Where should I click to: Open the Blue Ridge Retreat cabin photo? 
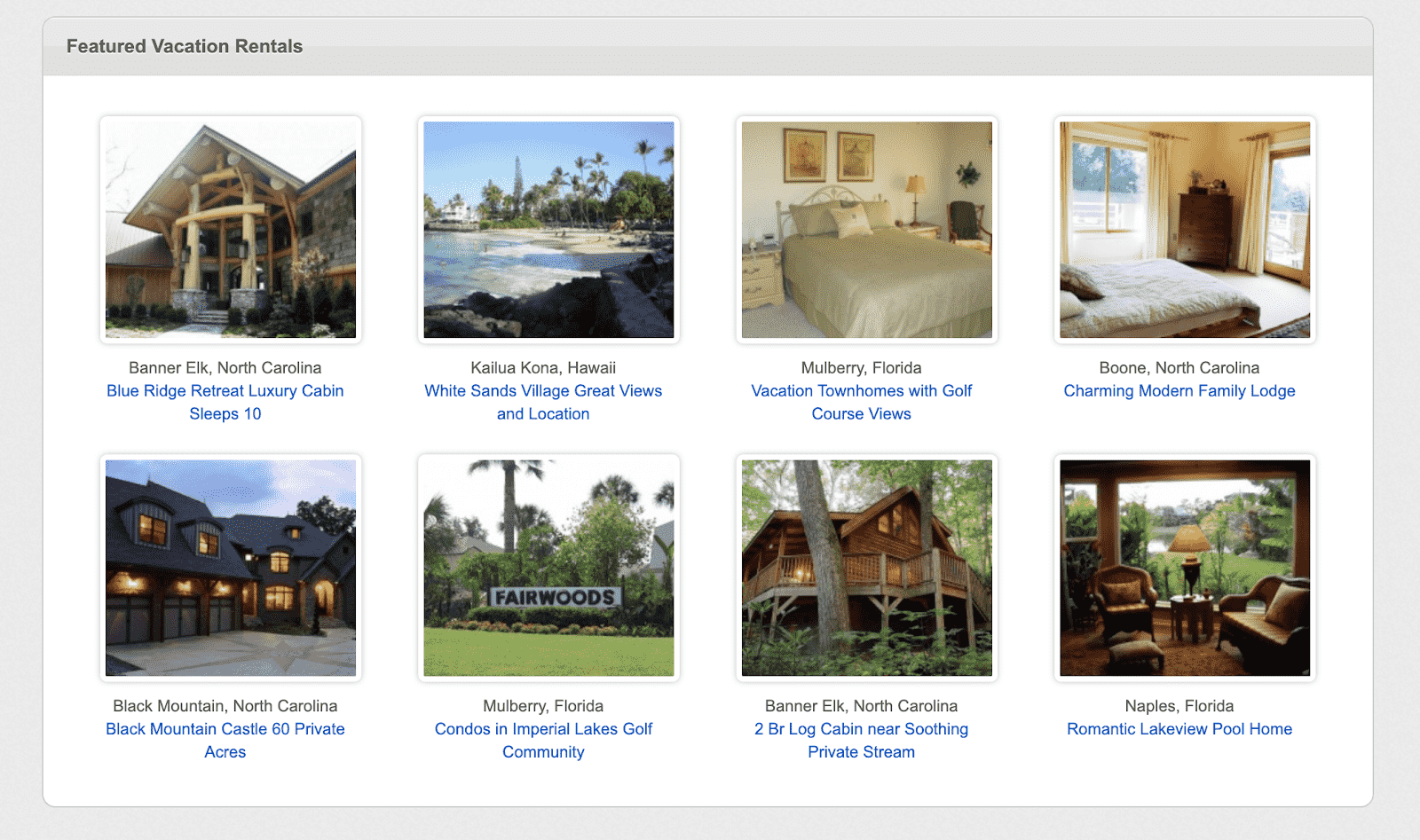(x=231, y=230)
